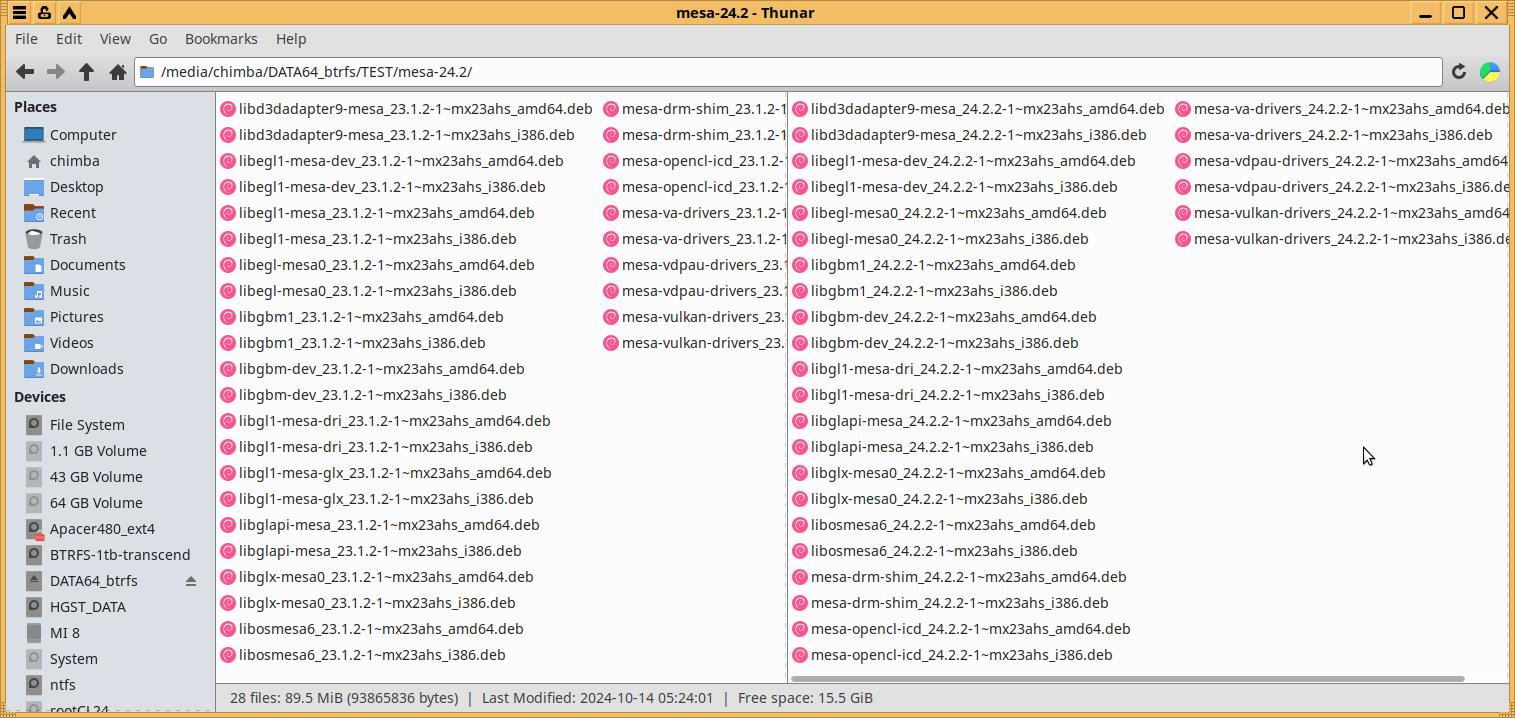
Task: Select libglapi-mesa_24.2.2-1~mx23ahs_i386.deb
Action: click(942, 447)
